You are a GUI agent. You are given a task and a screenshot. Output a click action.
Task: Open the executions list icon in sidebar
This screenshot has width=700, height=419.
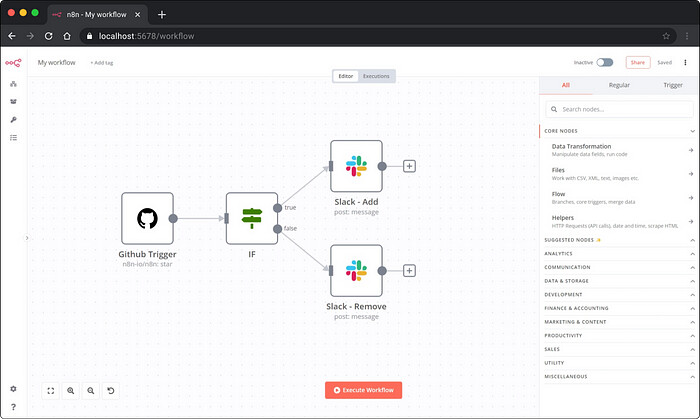tap(13, 138)
